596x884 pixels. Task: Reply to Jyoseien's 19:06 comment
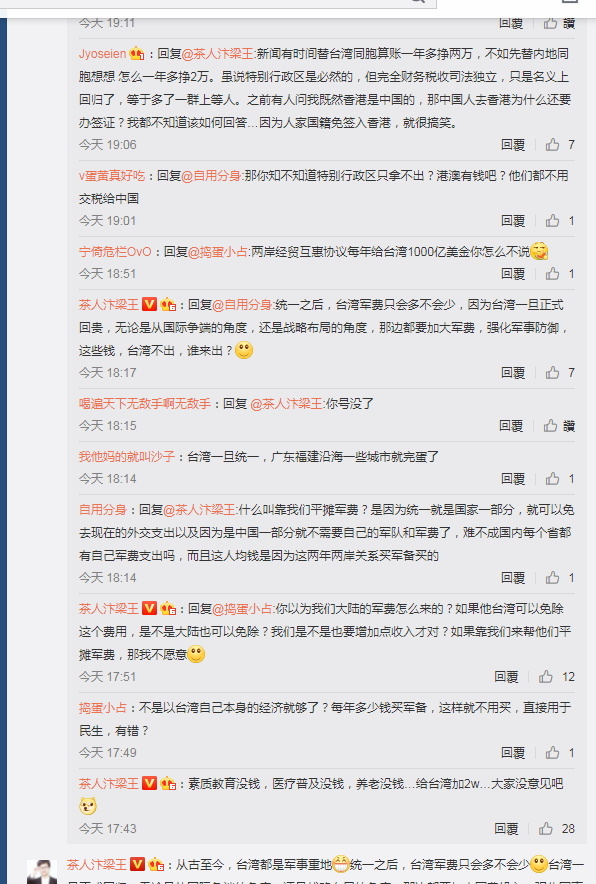tap(513, 145)
